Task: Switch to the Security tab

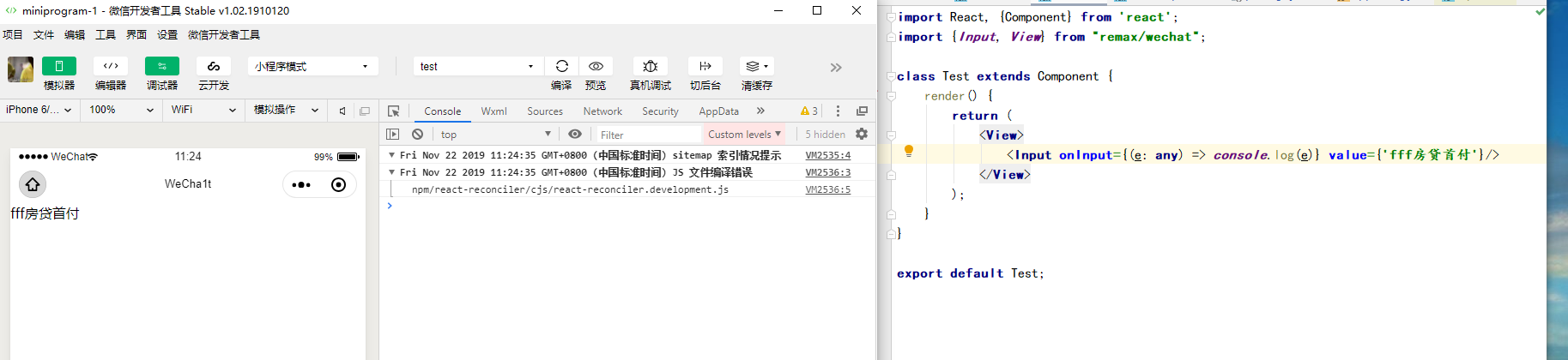Action: pyautogui.click(x=660, y=111)
